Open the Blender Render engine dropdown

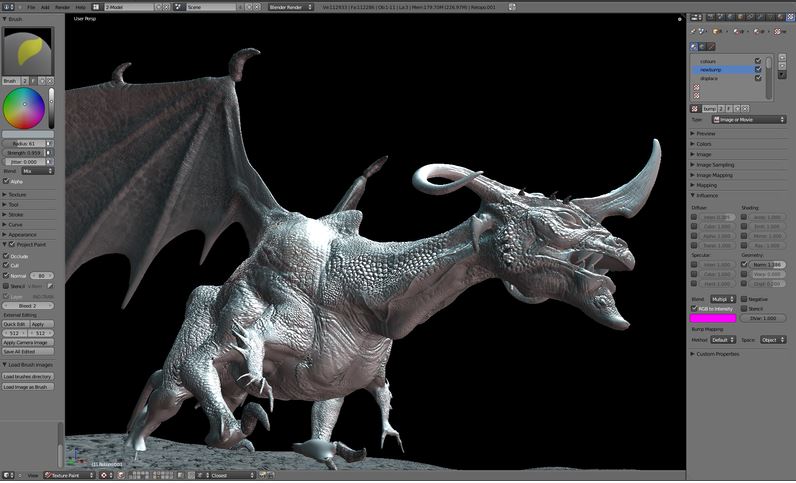click(291, 7)
